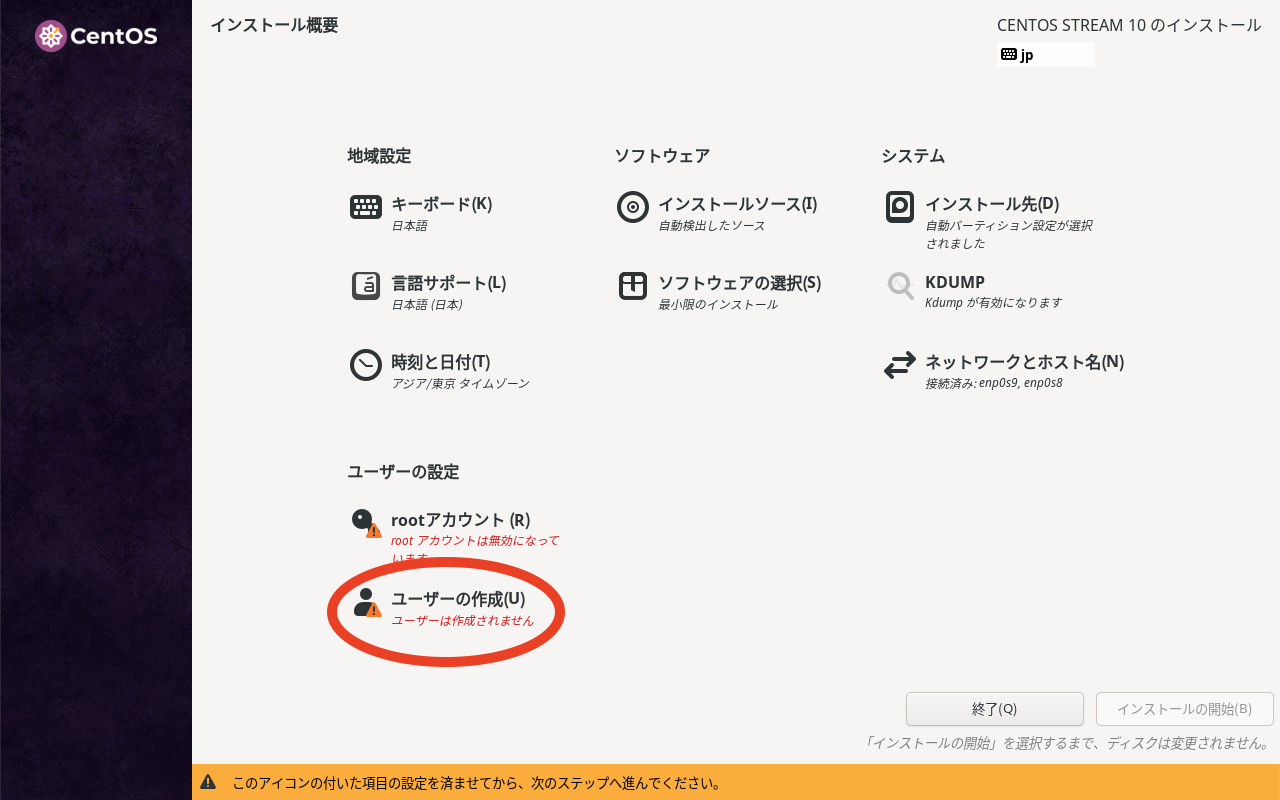Click the 日本語 (日本) status text
The image size is (1280, 800).
(x=427, y=305)
